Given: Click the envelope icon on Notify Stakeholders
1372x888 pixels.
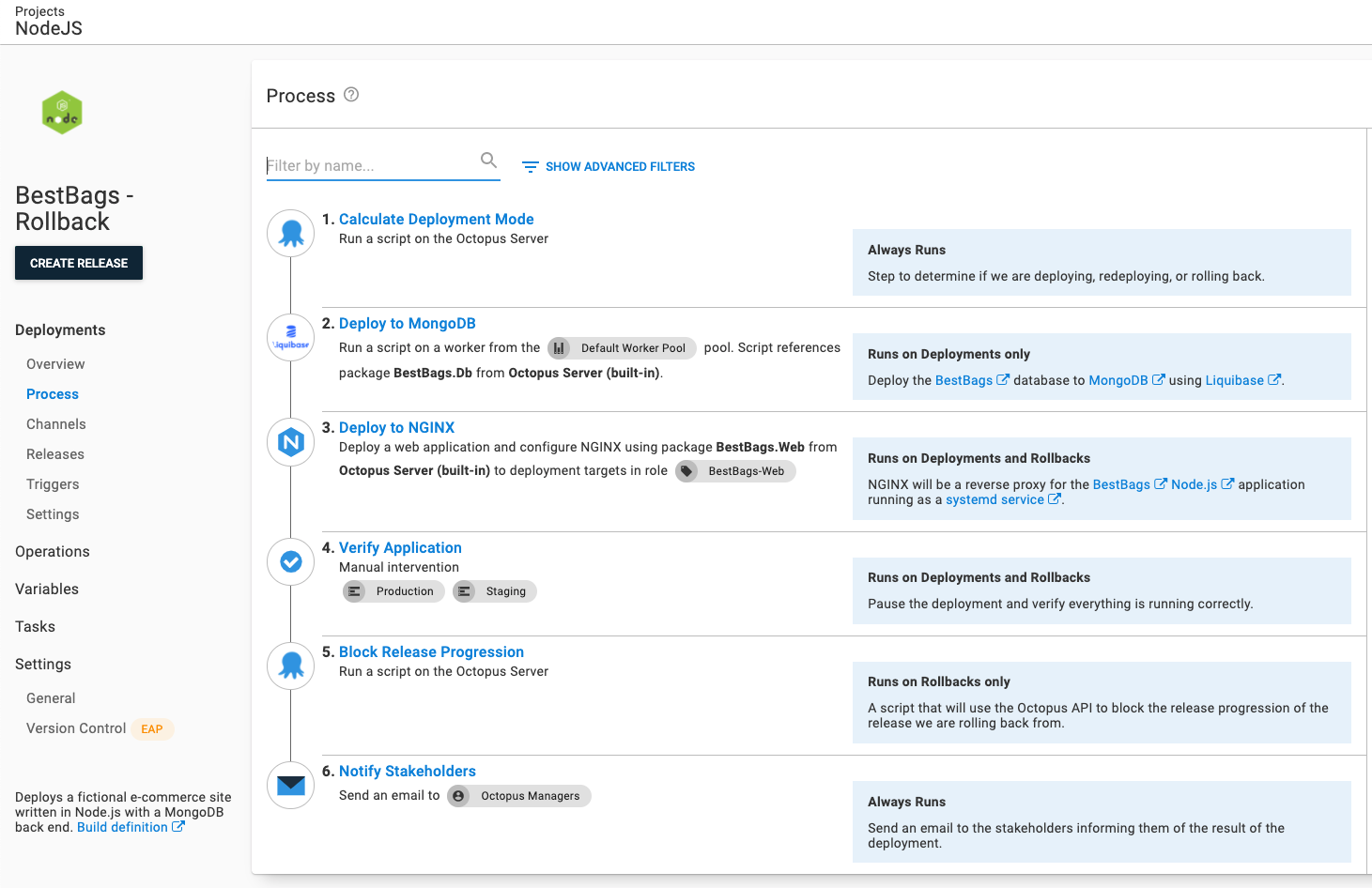Looking at the screenshot, I should click(290, 785).
